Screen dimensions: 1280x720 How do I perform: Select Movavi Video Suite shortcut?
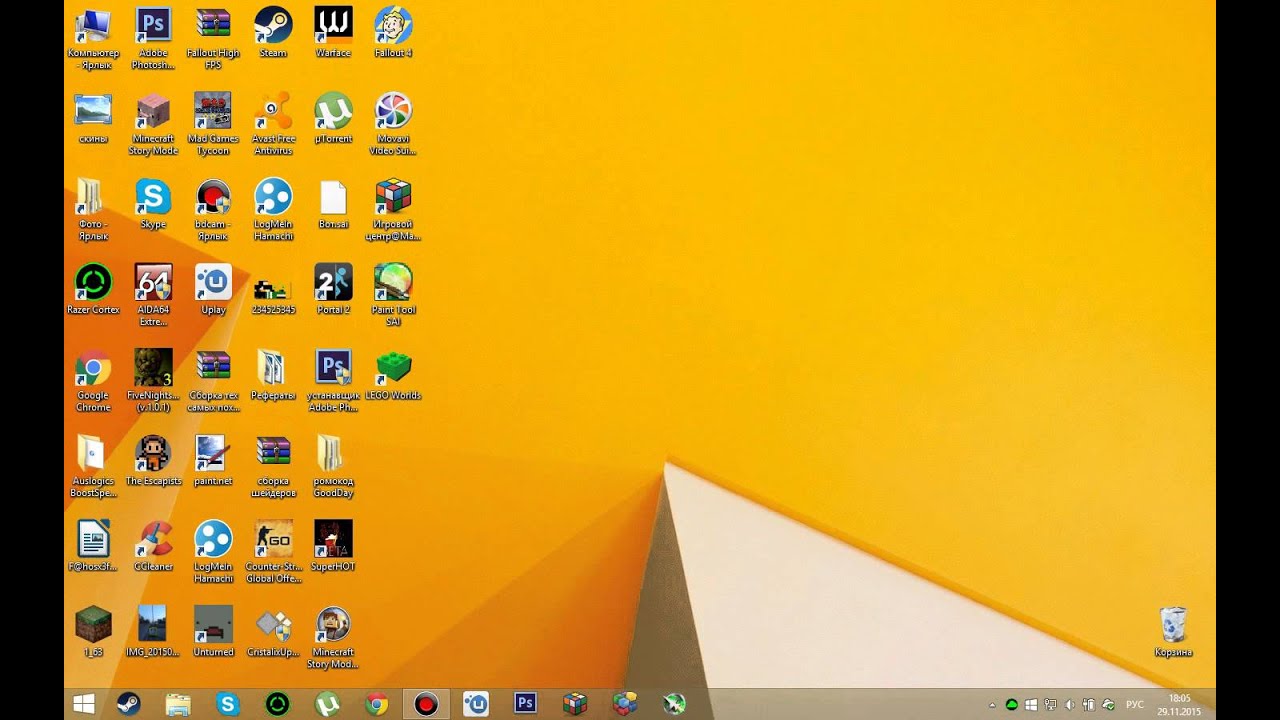pos(393,124)
